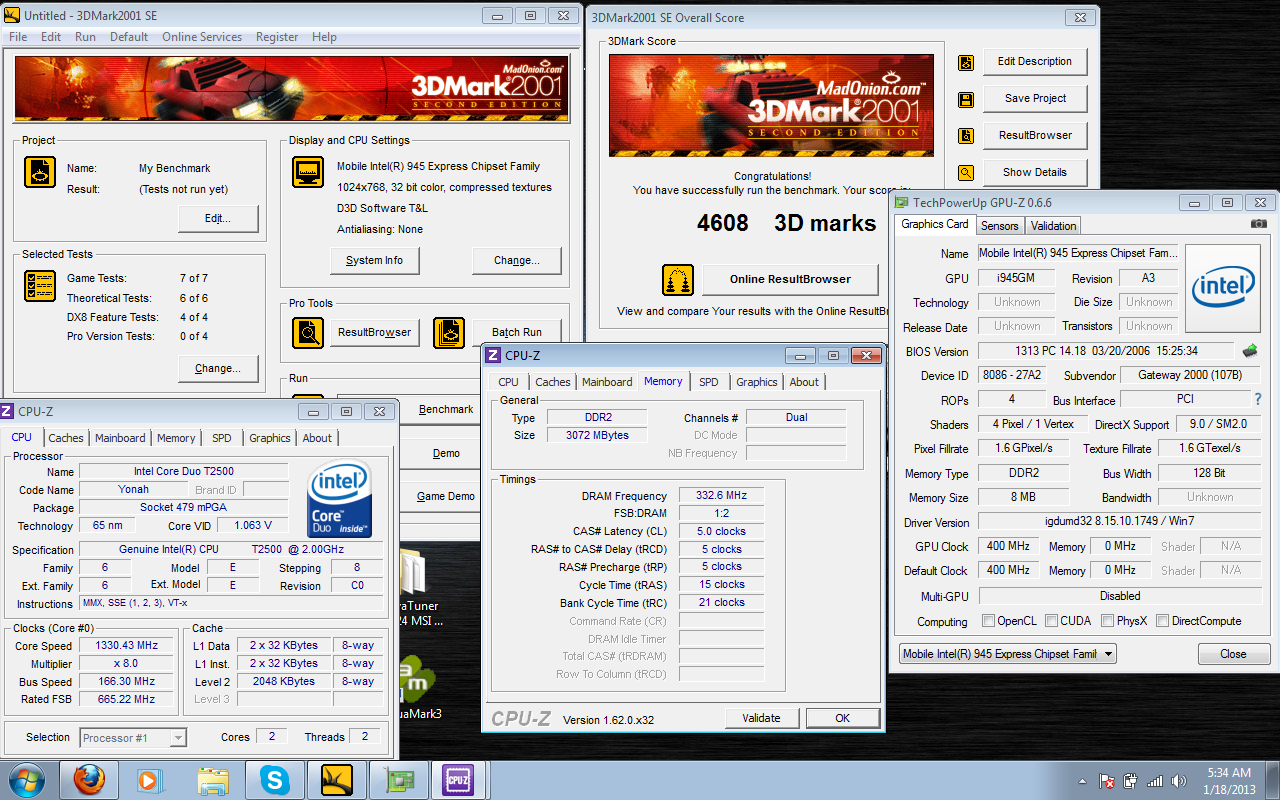This screenshot has height=800, width=1280.
Task: Click the Selected Tests checklist icon
Action: pyautogui.click(x=40, y=286)
